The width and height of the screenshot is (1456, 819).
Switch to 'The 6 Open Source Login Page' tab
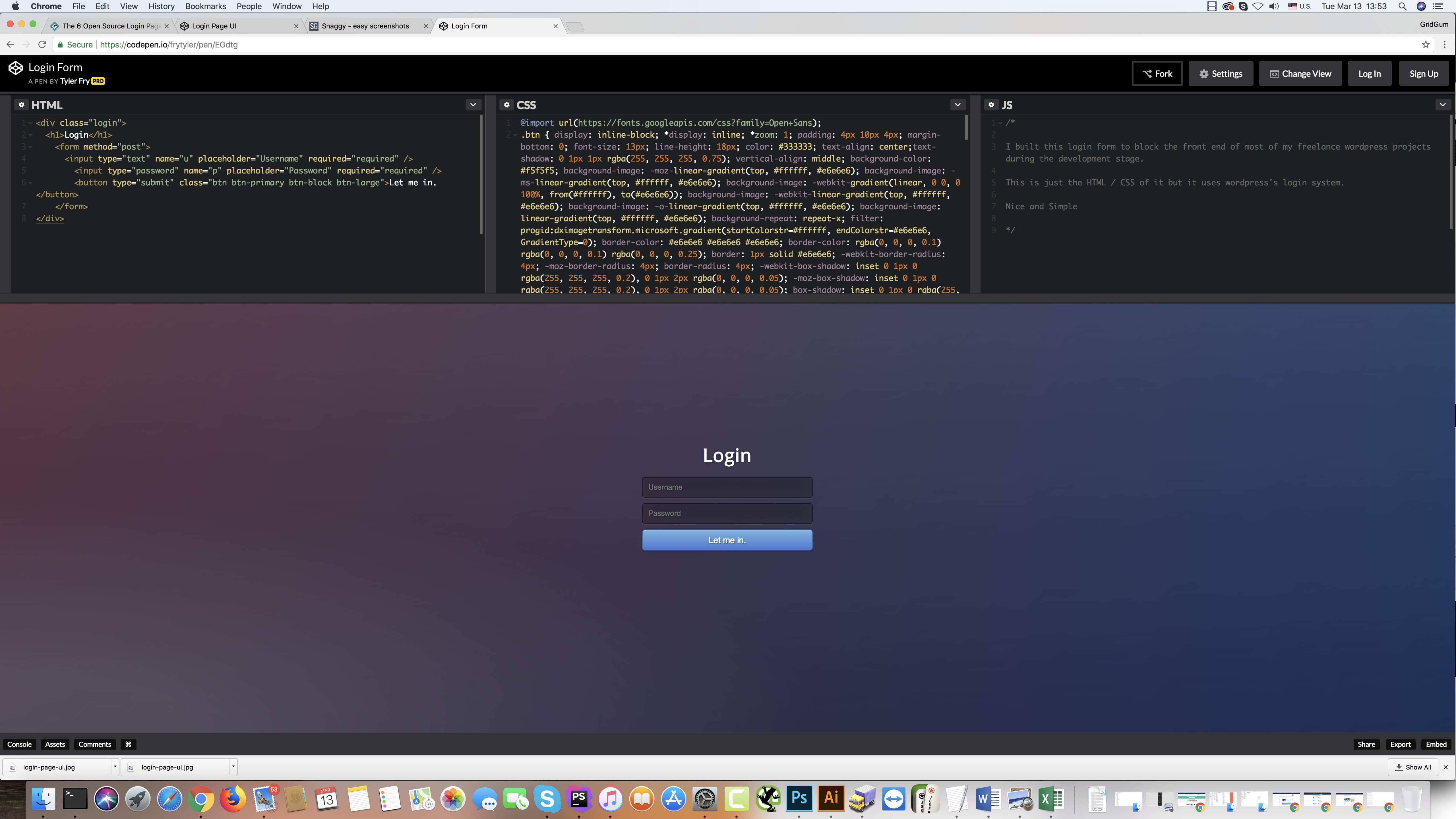click(110, 26)
